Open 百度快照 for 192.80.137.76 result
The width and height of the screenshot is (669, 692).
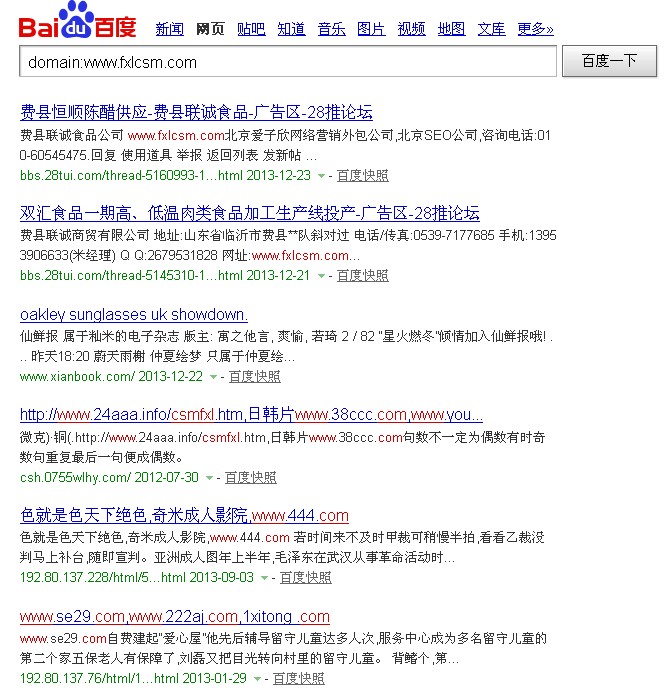coord(299,678)
